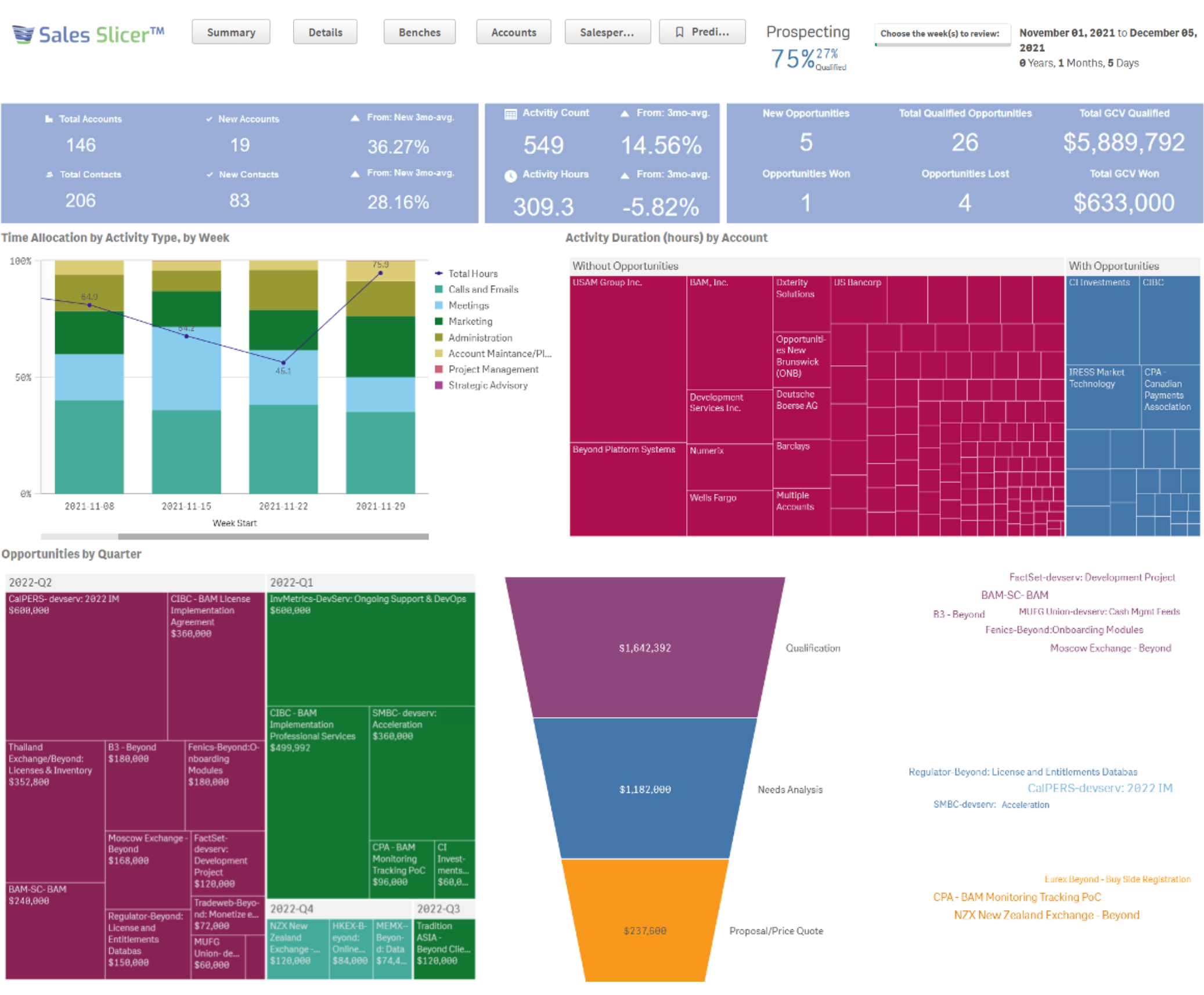Click the Activity Count calendar icon
Screen dimensions: 1204x995
pyautogui.click(x=510, y=114)
